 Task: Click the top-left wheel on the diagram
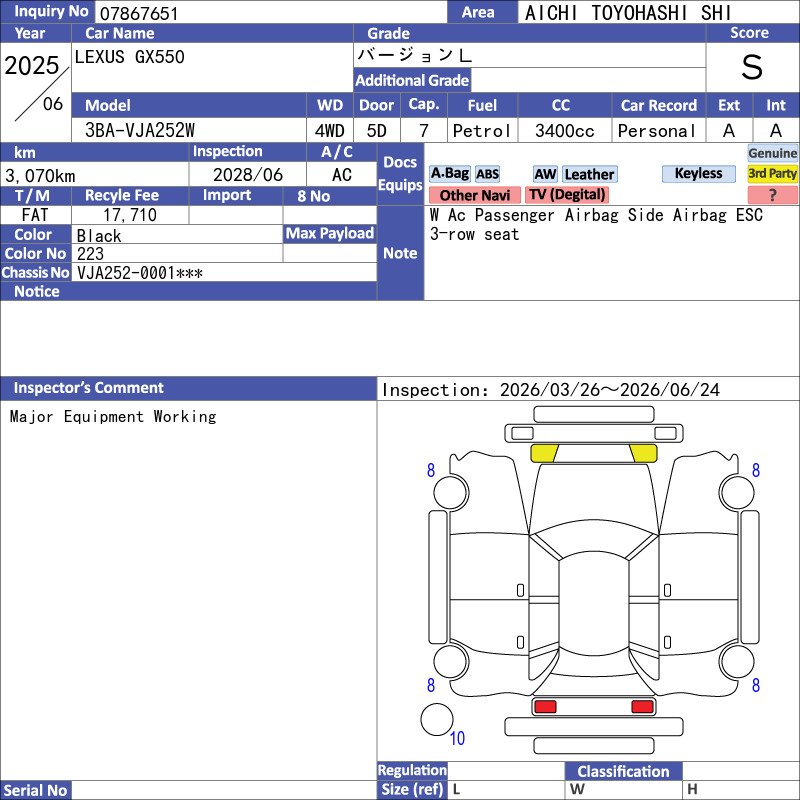point(432,492)
